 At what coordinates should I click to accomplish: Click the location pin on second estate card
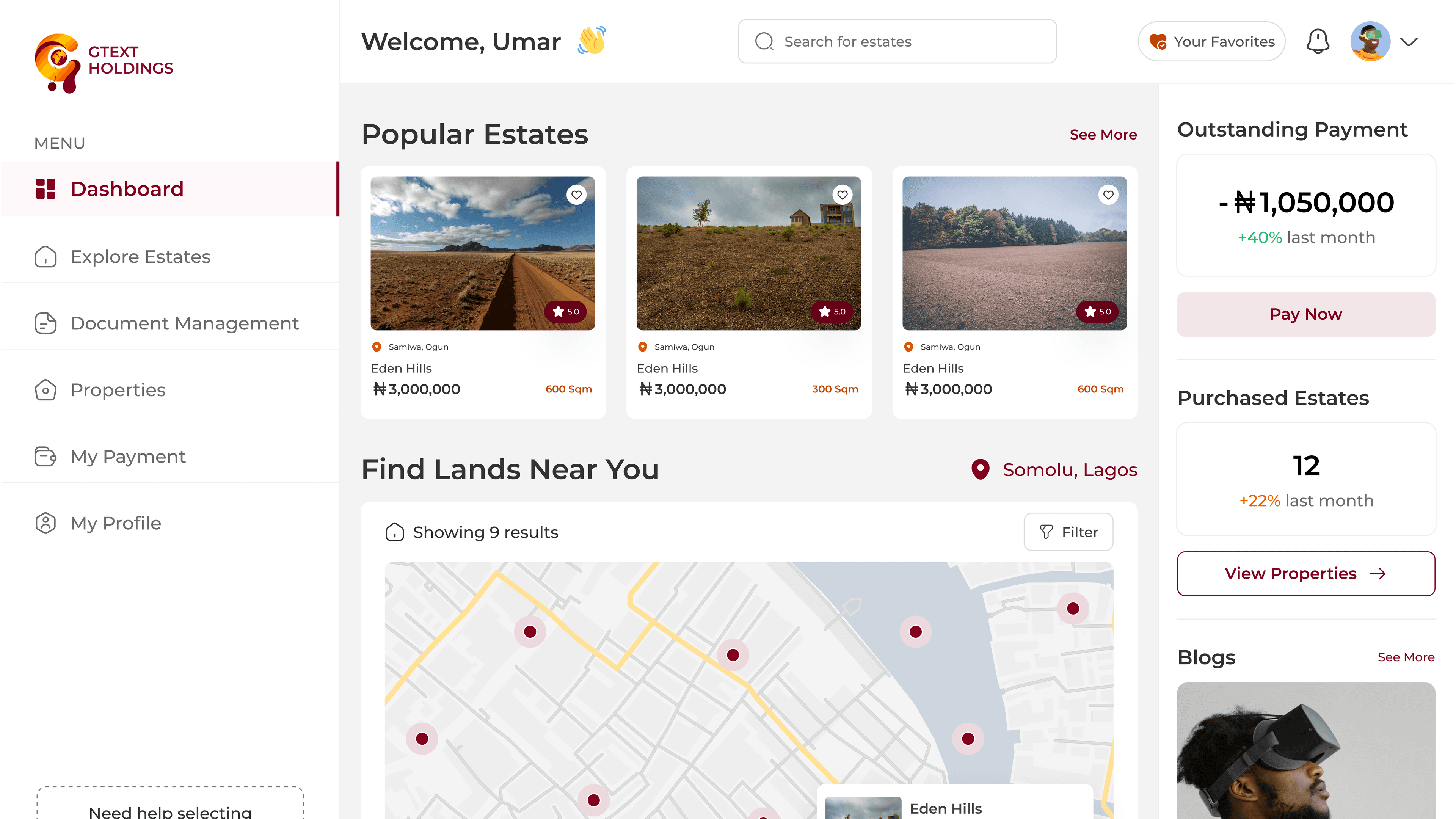coord(642,347)
